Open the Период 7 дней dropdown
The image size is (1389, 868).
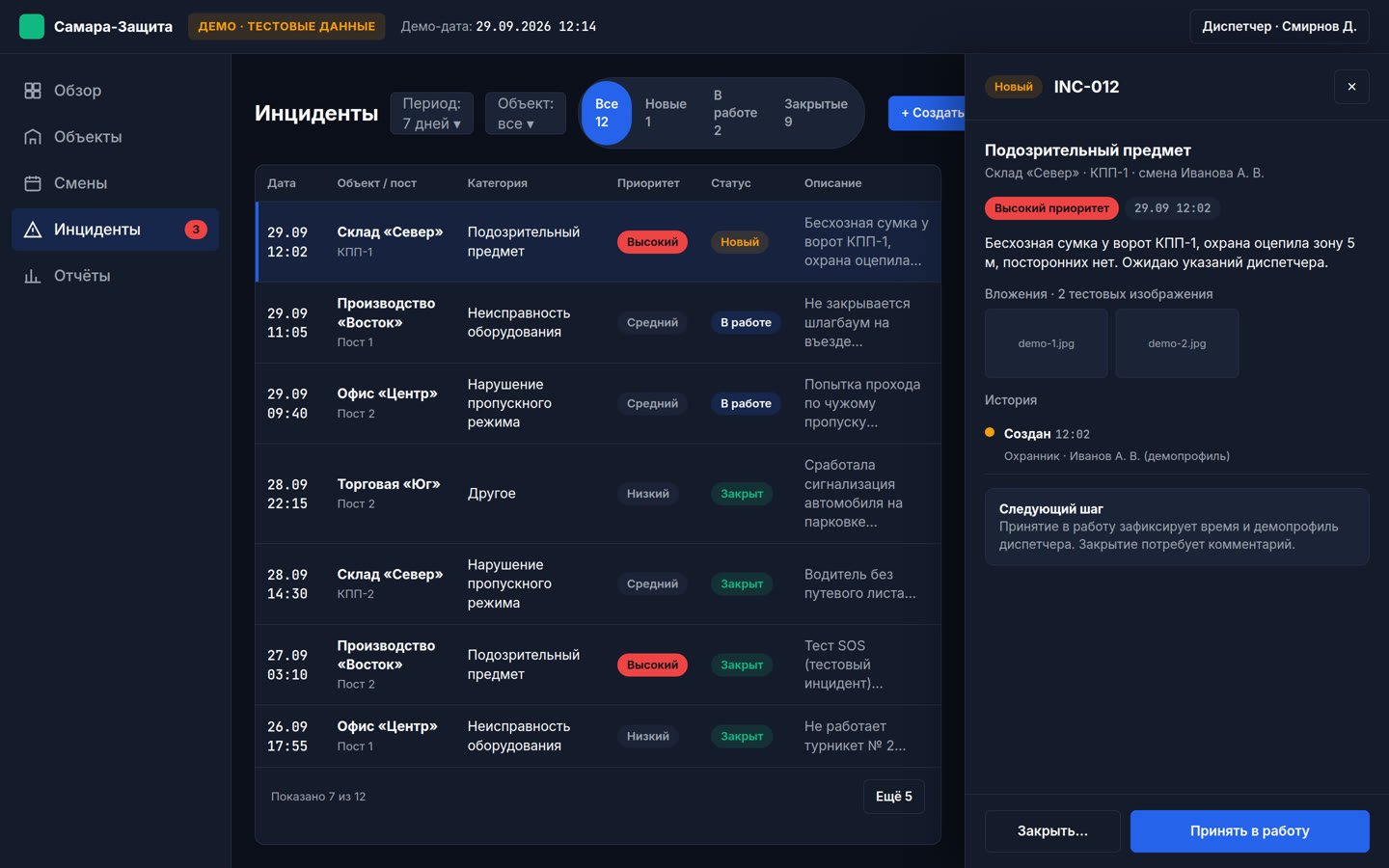[431, 113]
